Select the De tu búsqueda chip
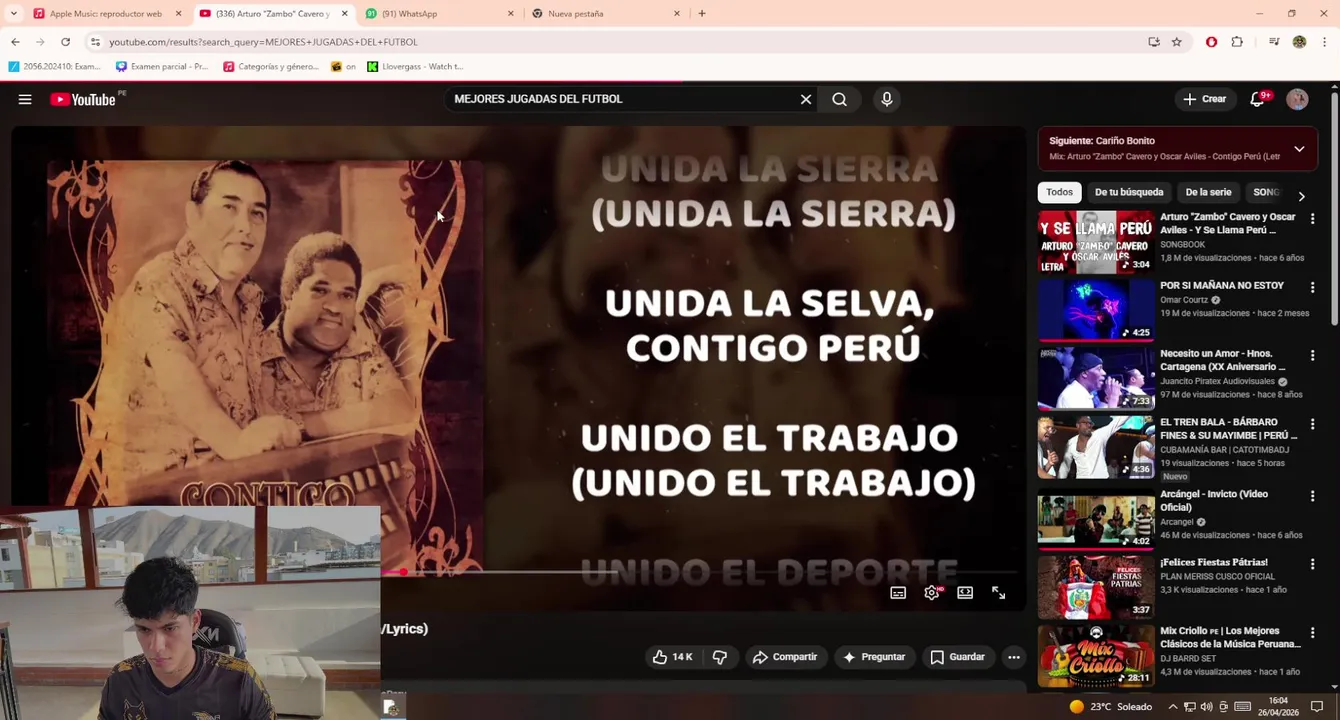 pyautogui.click(x=1129, y=192)
